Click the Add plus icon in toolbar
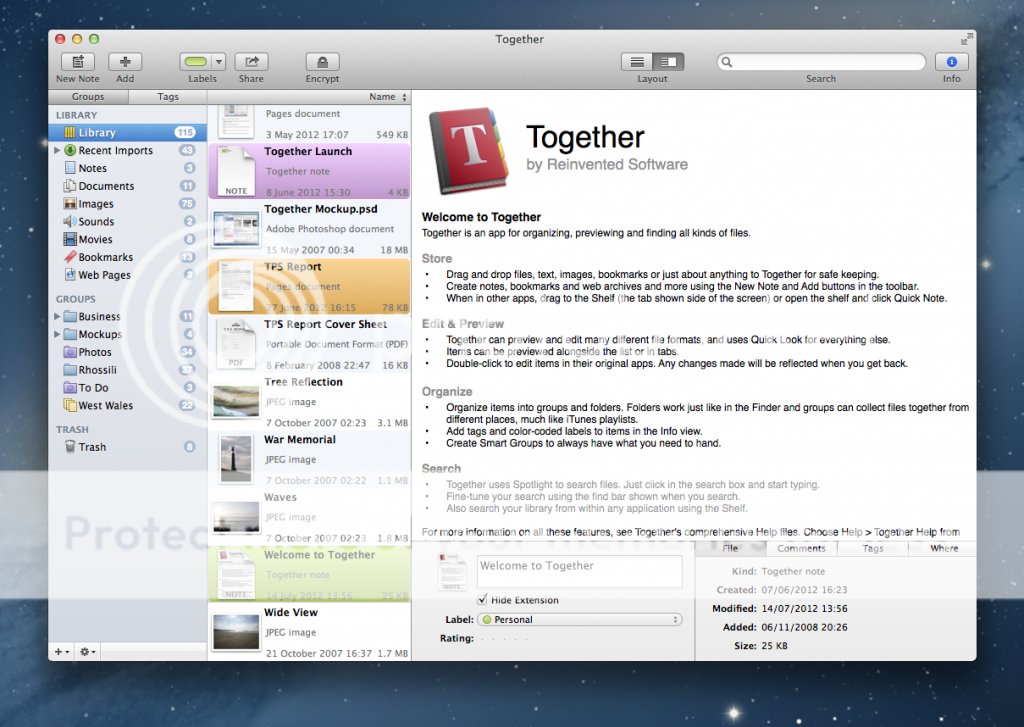 pos(125,62)
